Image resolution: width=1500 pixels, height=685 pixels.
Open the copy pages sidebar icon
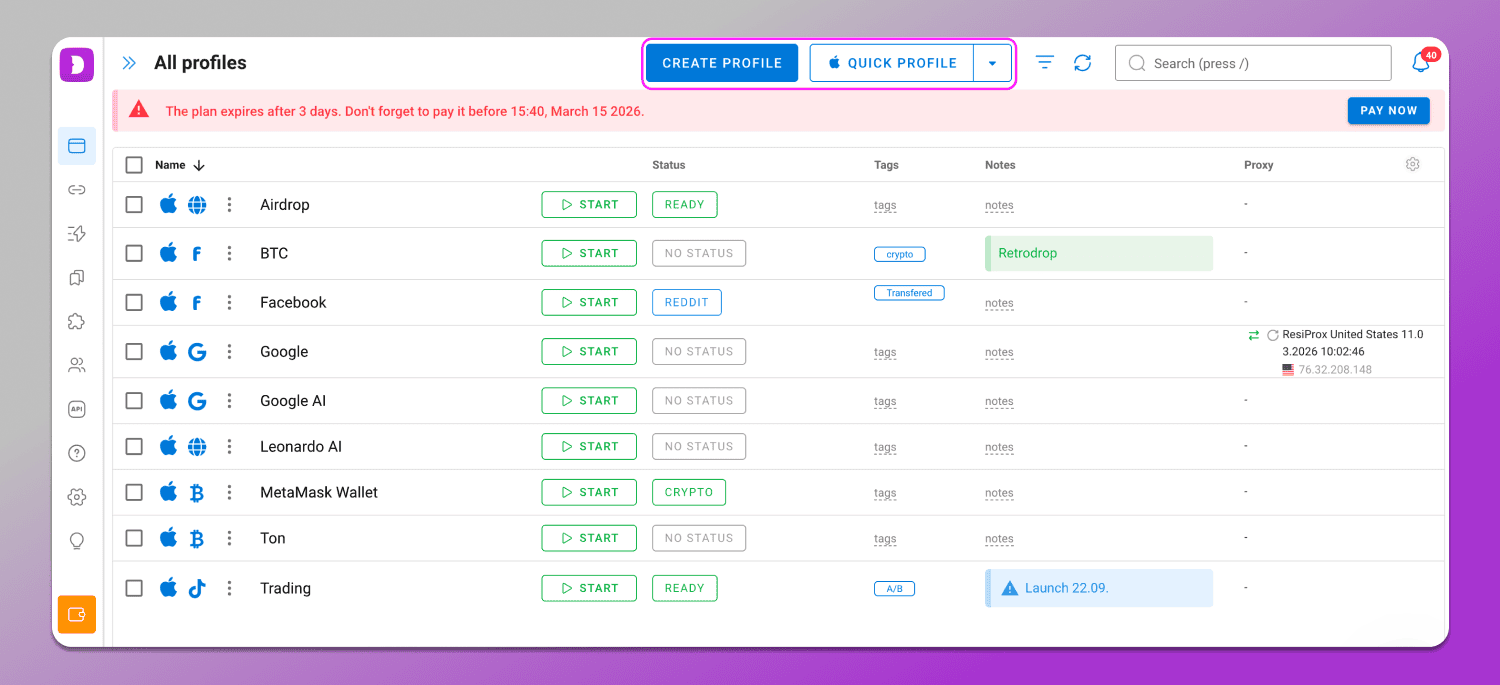[77, 278]
